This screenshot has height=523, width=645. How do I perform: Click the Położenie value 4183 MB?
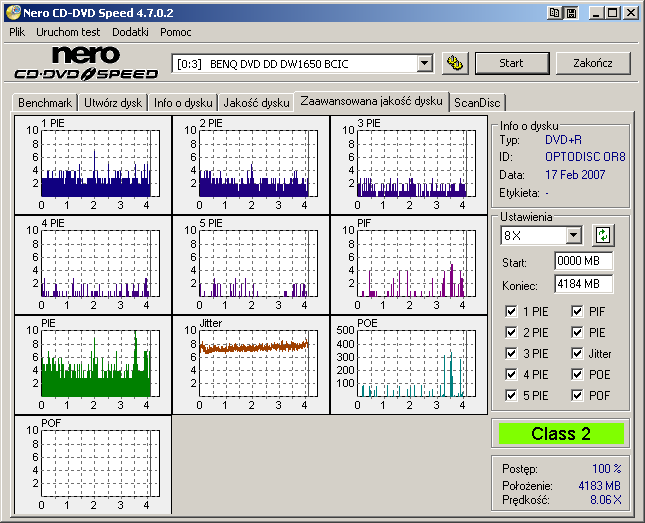[599, 486]
